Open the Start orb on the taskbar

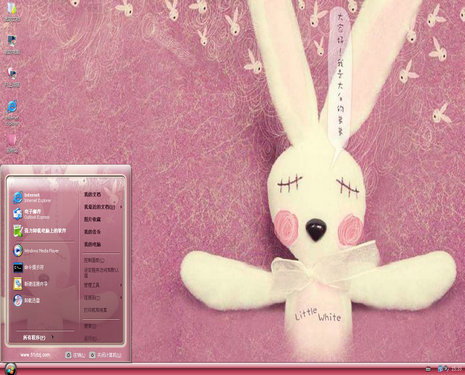coord(10,368)
